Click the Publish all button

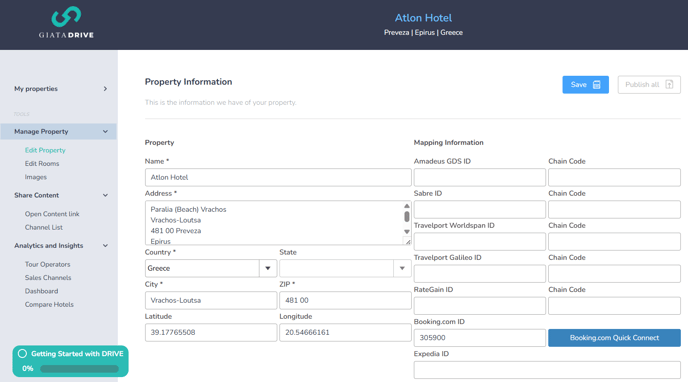point(649,85)
